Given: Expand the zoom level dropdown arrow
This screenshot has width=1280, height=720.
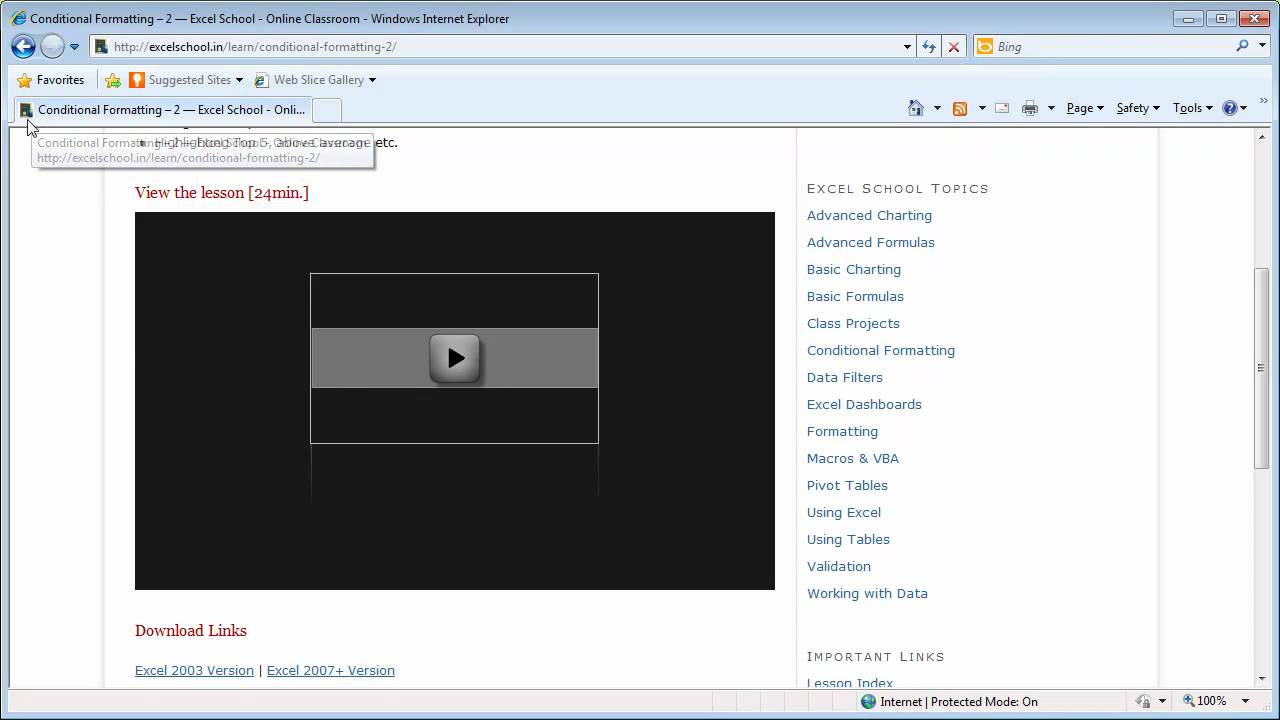Looking at the screenshot, I should [x=1245, y=702].
